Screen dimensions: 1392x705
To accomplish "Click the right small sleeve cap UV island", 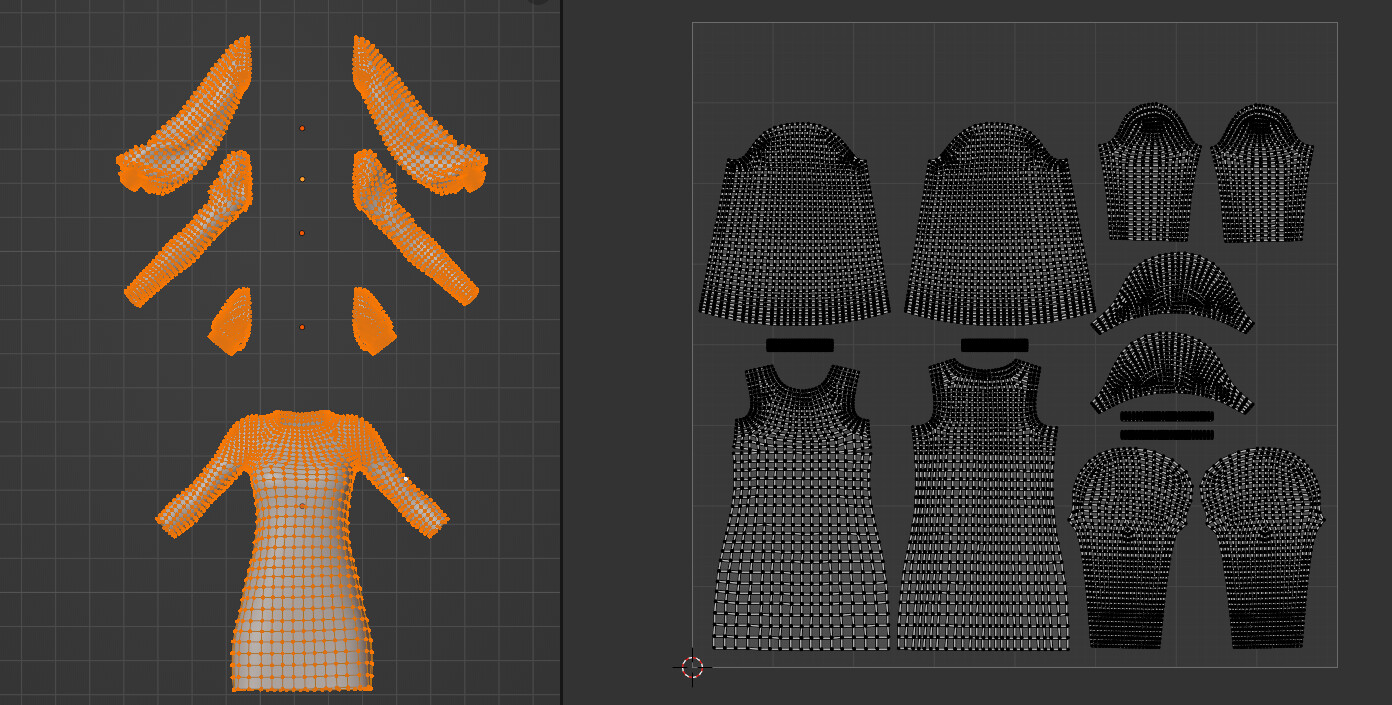I will point(1262,170).
